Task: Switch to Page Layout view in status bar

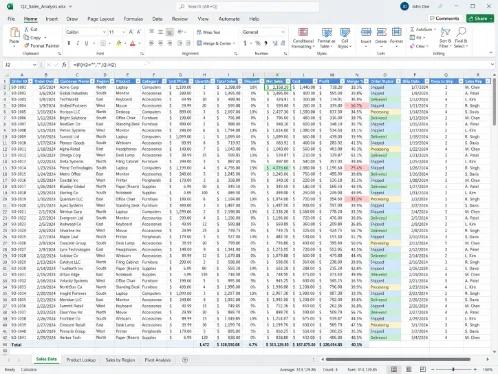Action: coord(408,369)
